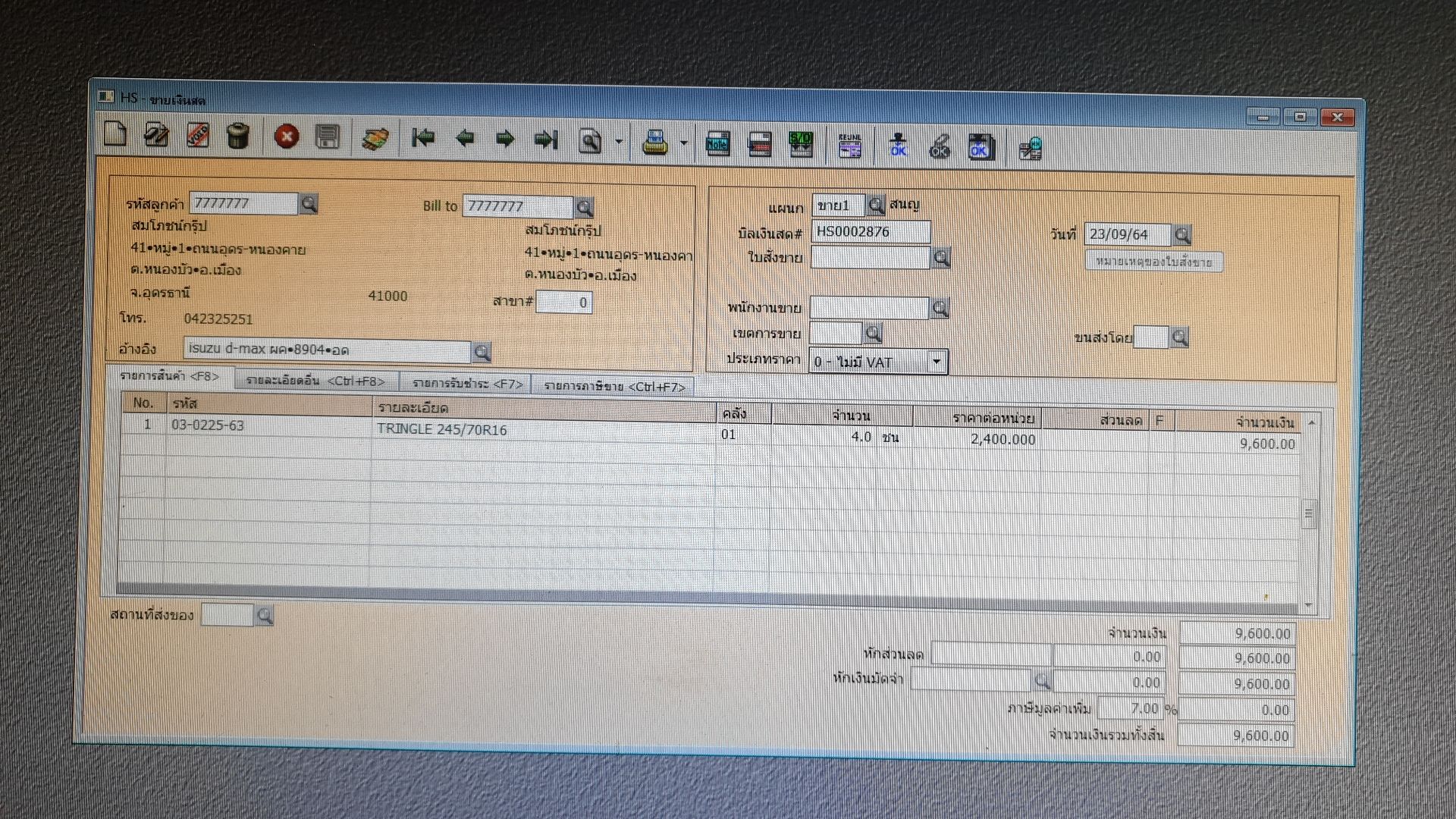
Task: Click the floppy disk save icon
Action: click(x=327, y=137)
